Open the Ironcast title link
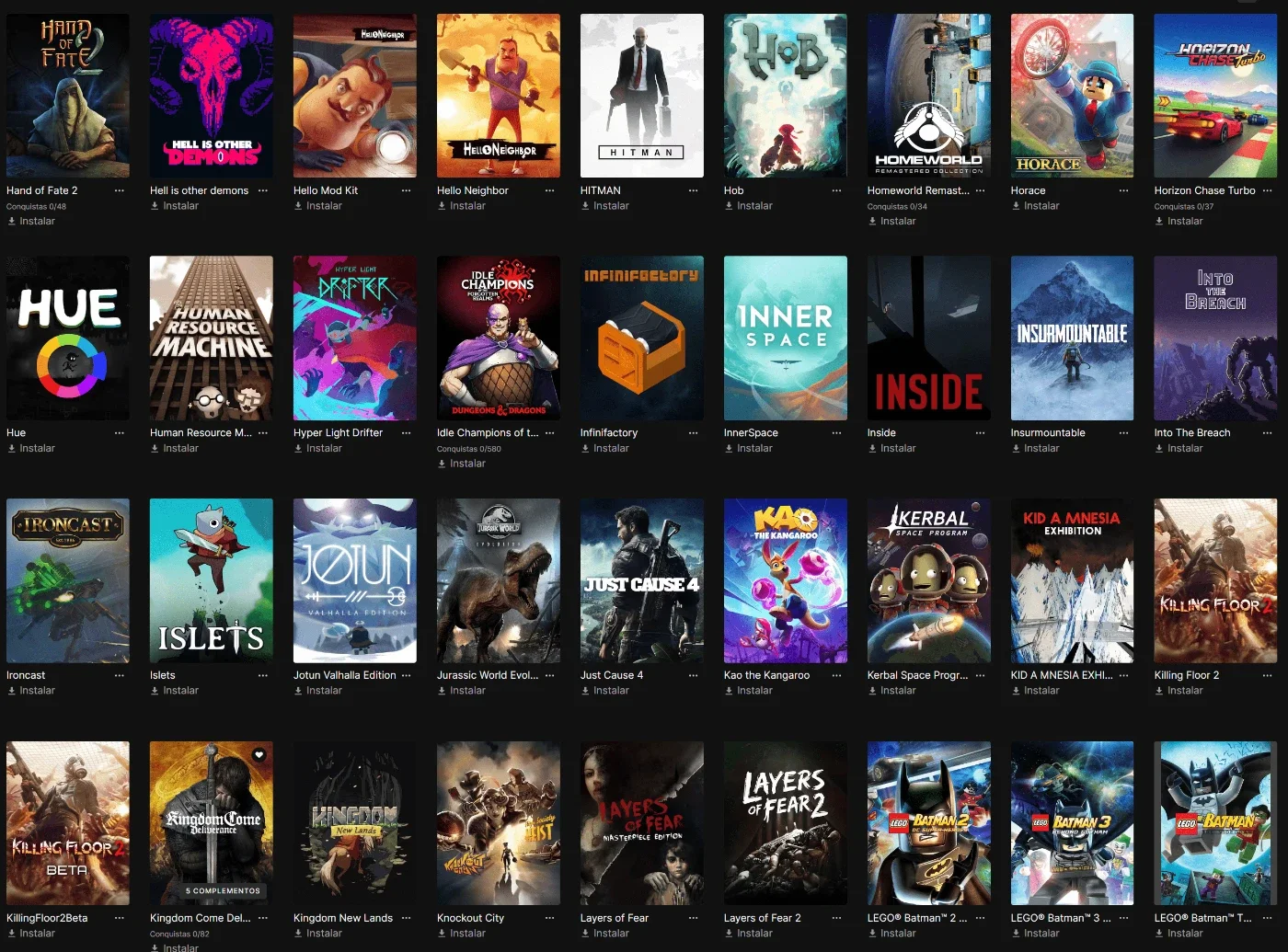Screen dimensions: 1288x952 [26, 675]
